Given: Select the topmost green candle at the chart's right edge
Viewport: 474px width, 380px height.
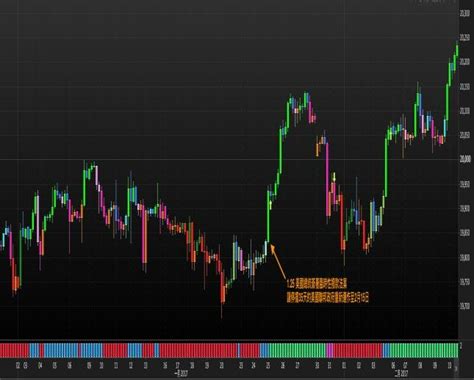Looking at the screenshot, I should tap(457, 49).
